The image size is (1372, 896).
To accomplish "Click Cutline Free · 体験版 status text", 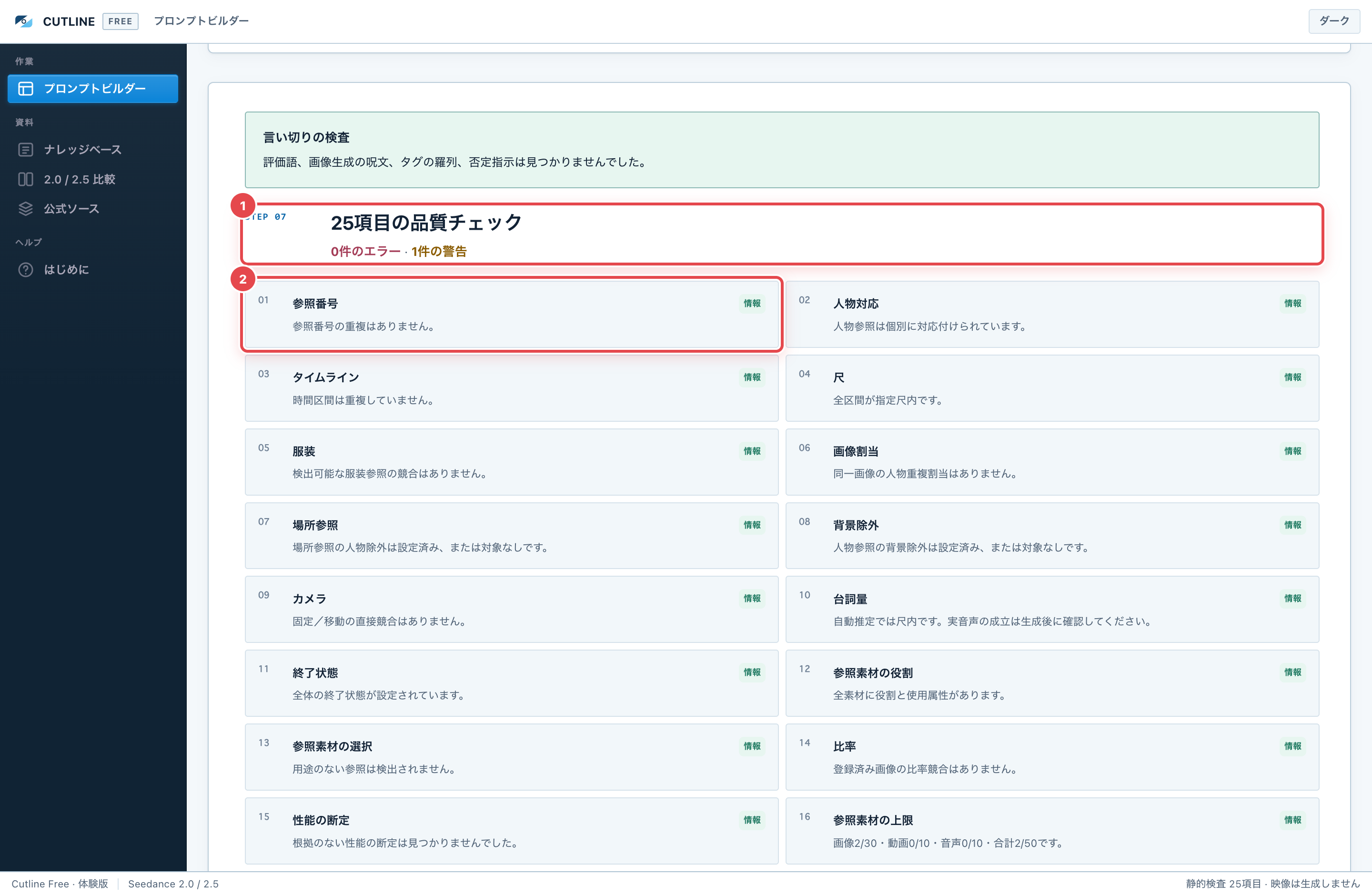I will 60,884.
